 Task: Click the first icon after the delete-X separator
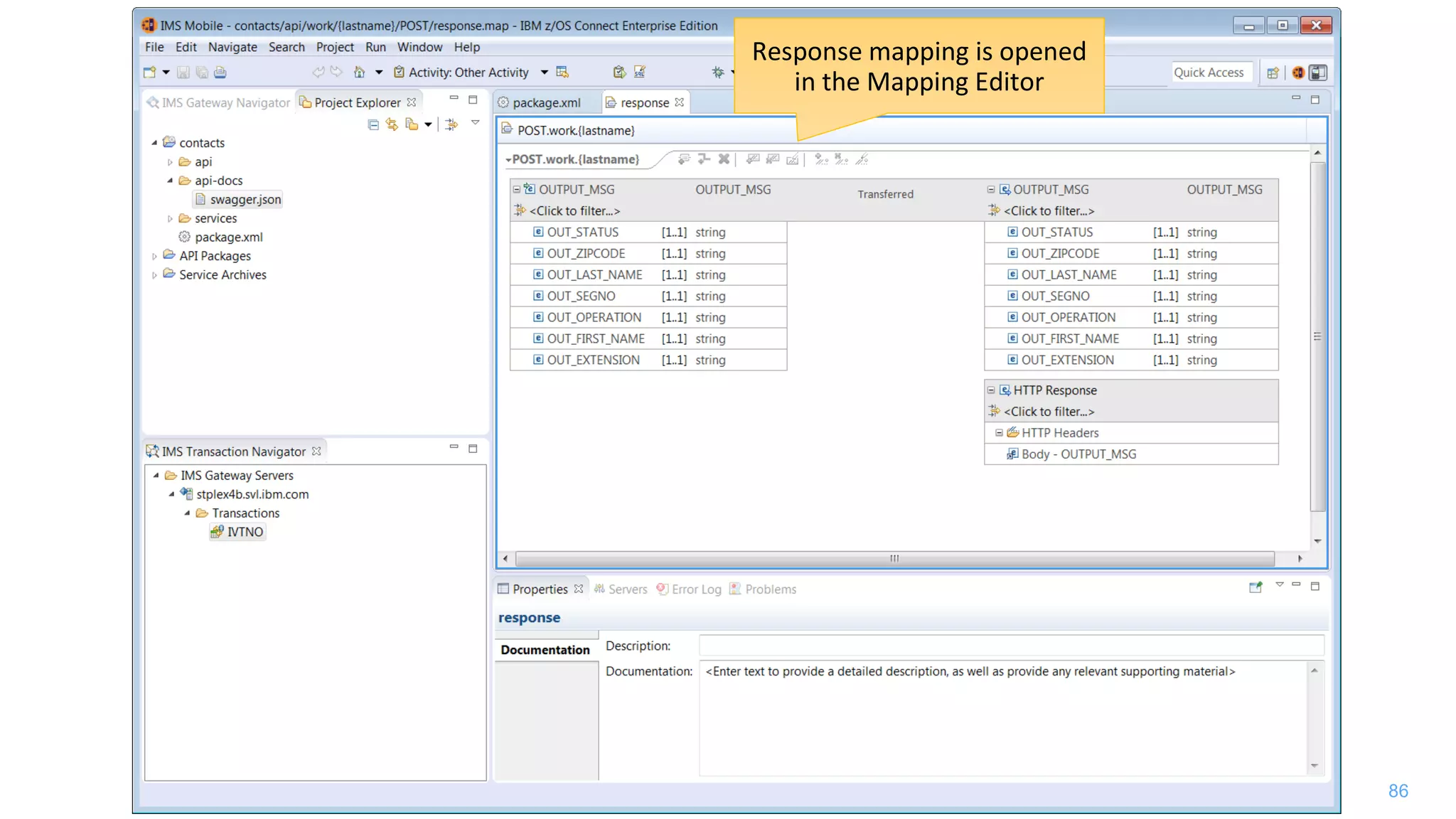753,159
